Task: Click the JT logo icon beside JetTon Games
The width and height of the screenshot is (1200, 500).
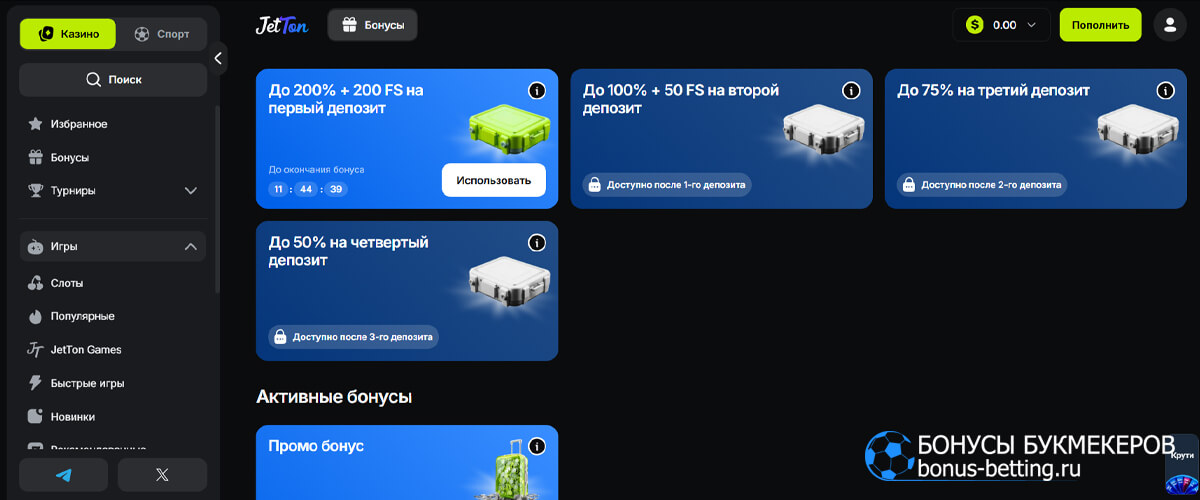Action: tap(35, 350)
